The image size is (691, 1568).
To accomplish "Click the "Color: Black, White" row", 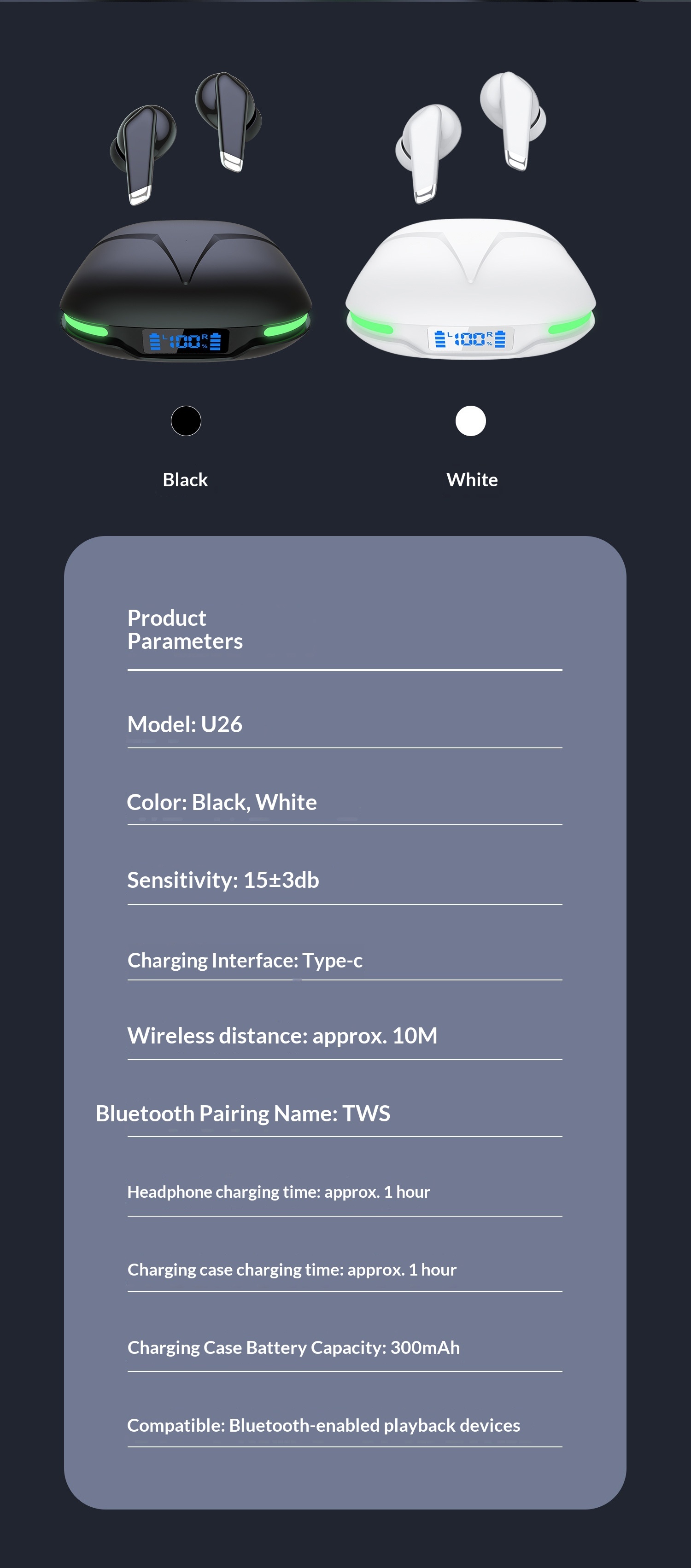I will pos(222,802).
